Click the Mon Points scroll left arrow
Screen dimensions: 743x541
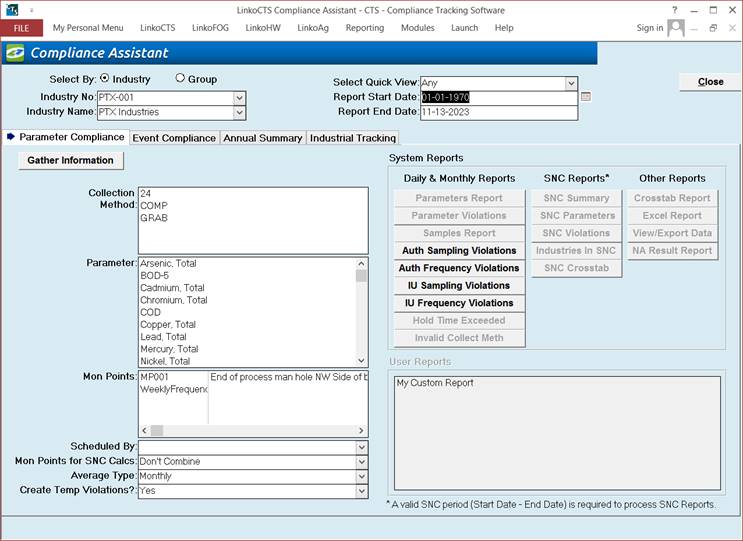[145, 431]
